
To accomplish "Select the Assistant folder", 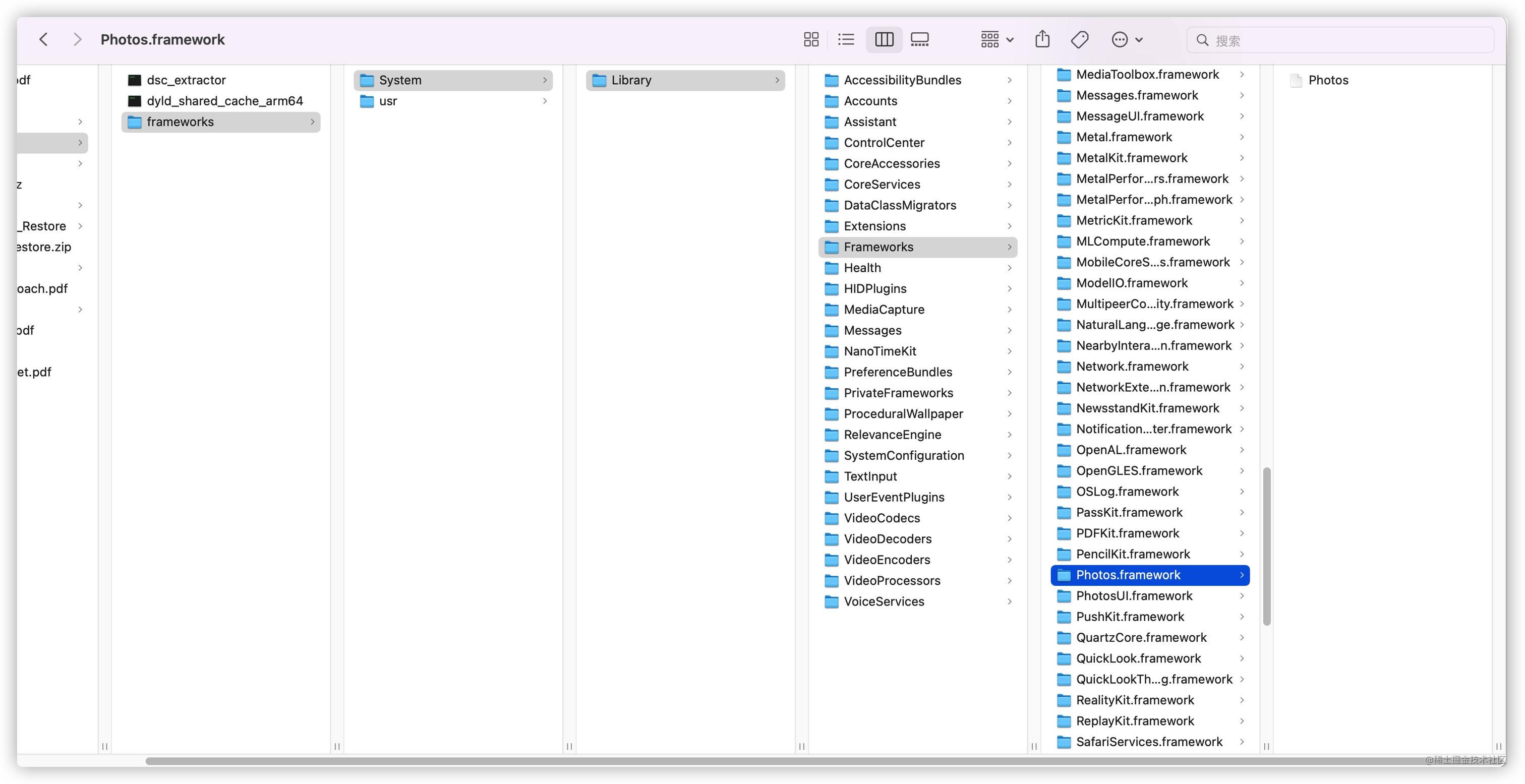I will pos(918,122).
